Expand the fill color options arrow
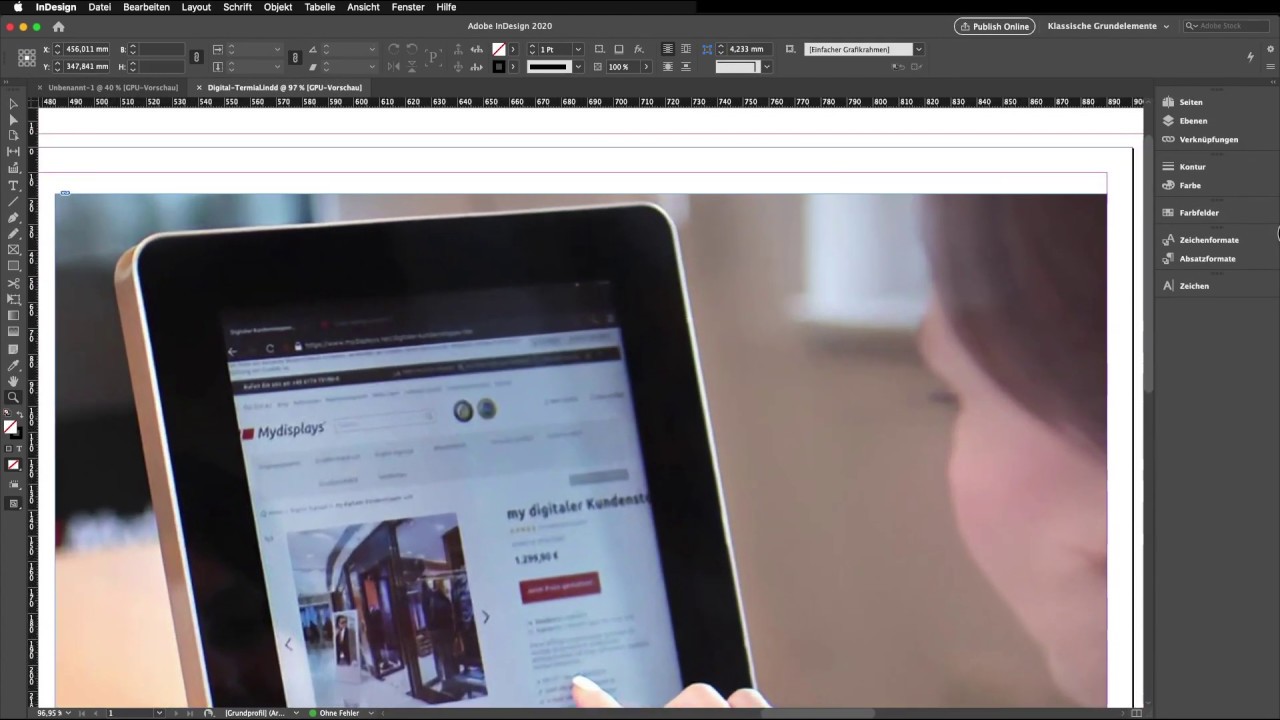The width and height of the screenshot is (1280, 720). [x=514, y=49]
